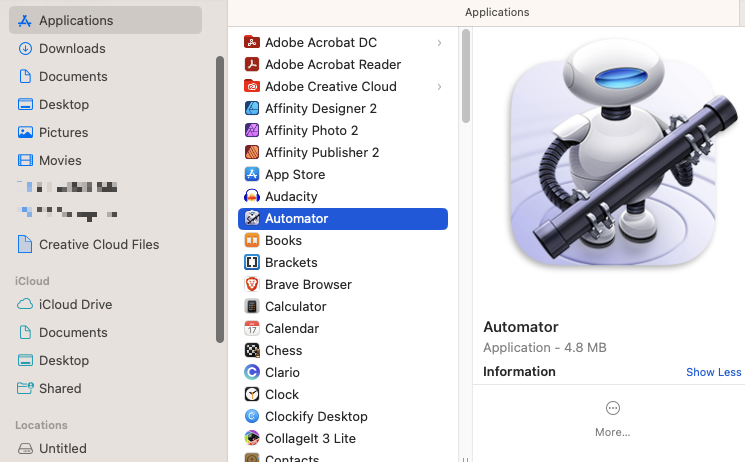Click the Information heading in preview pane
Screen dimensions: 745x462
tap(519, 372)
